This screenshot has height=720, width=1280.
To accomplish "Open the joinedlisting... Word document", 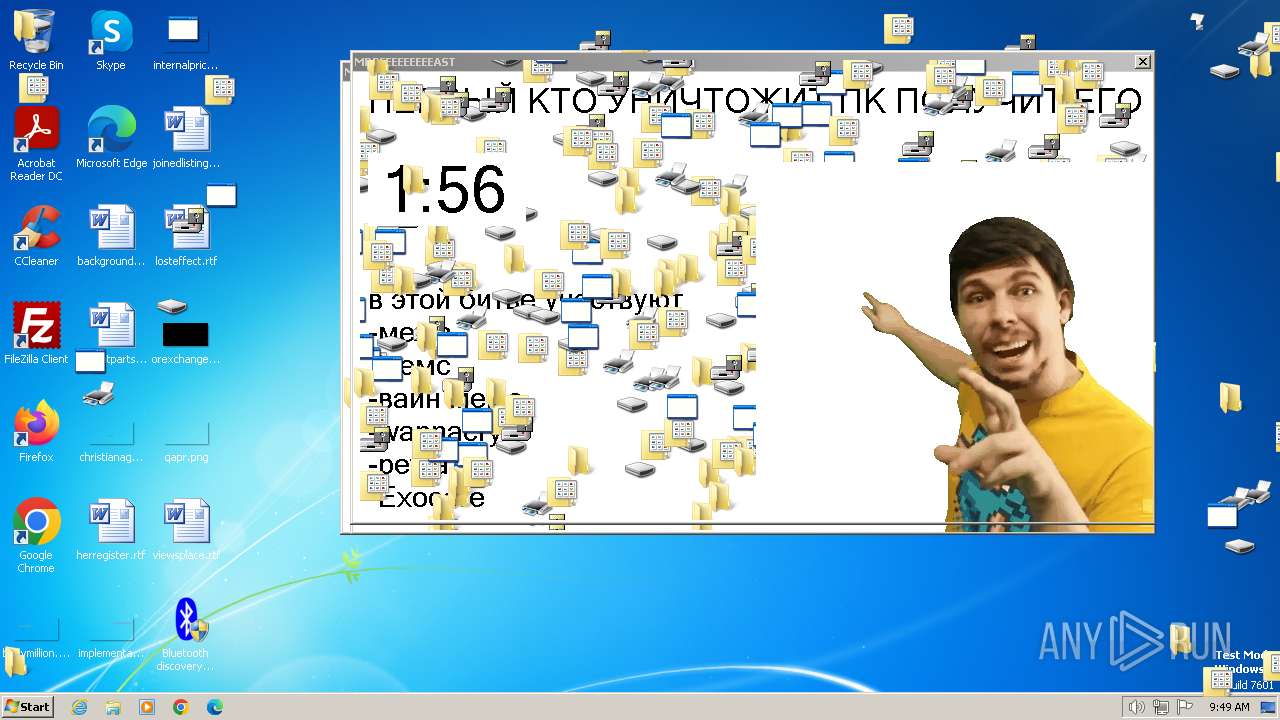I will click(x=186, y=138).
